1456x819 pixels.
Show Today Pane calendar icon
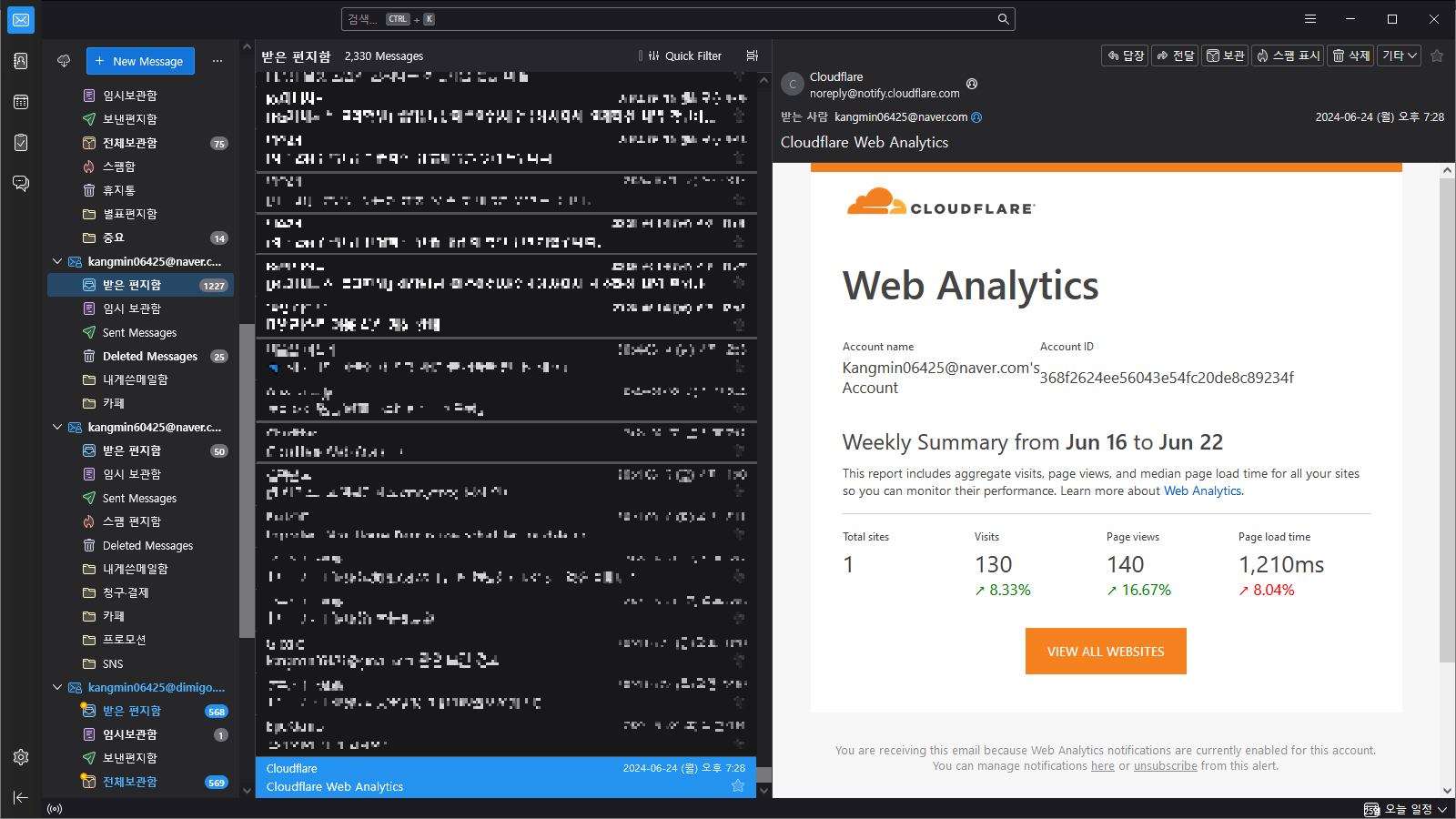[x=1371, y=809]
